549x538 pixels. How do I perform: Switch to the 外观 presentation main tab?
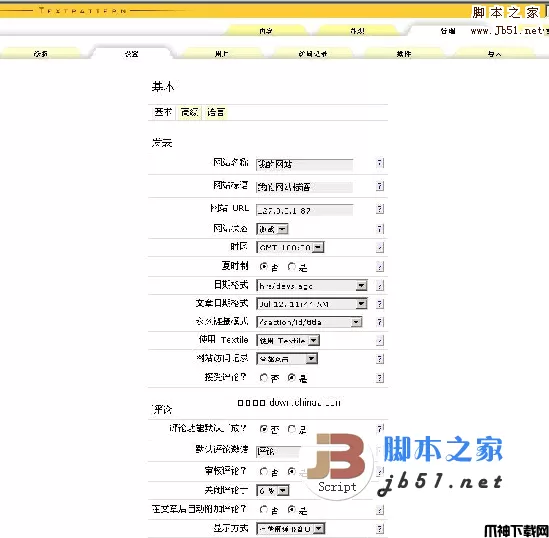357,31
